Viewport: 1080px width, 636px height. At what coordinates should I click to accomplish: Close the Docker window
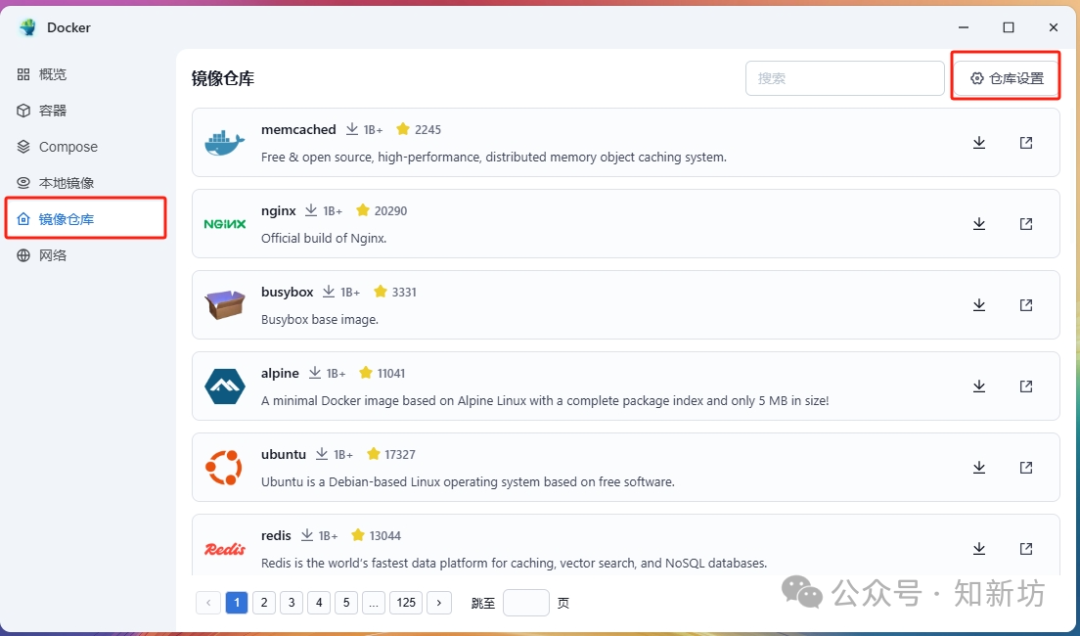[x=1053, y=28]
